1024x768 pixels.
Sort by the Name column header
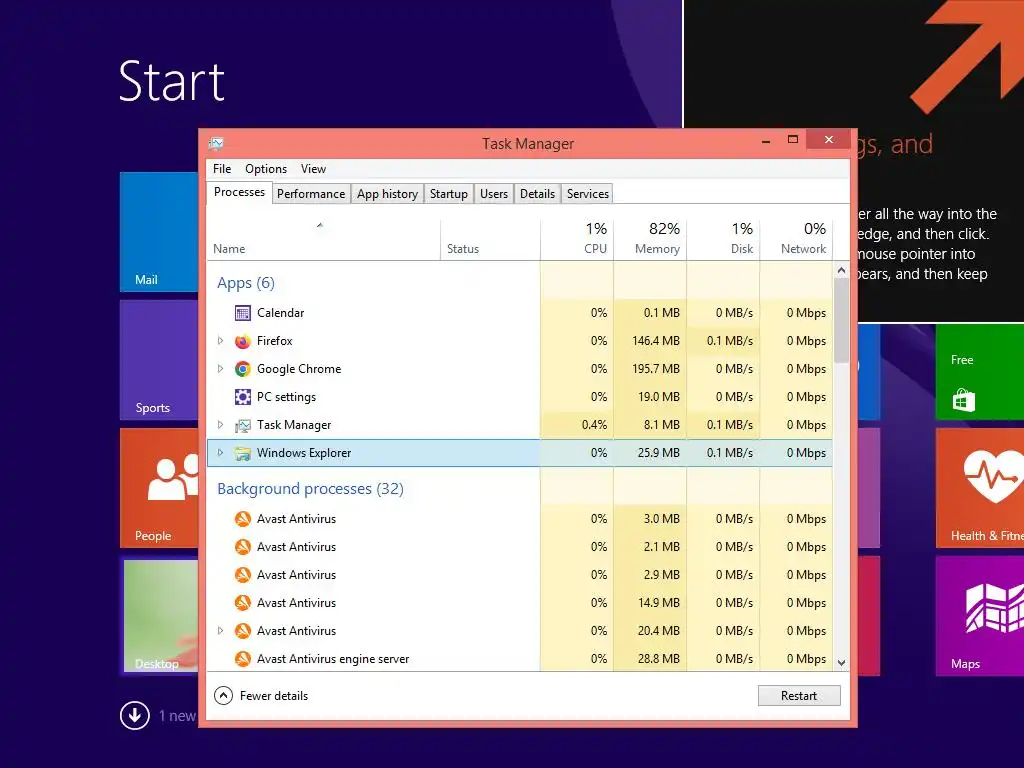tap(324, 238)
